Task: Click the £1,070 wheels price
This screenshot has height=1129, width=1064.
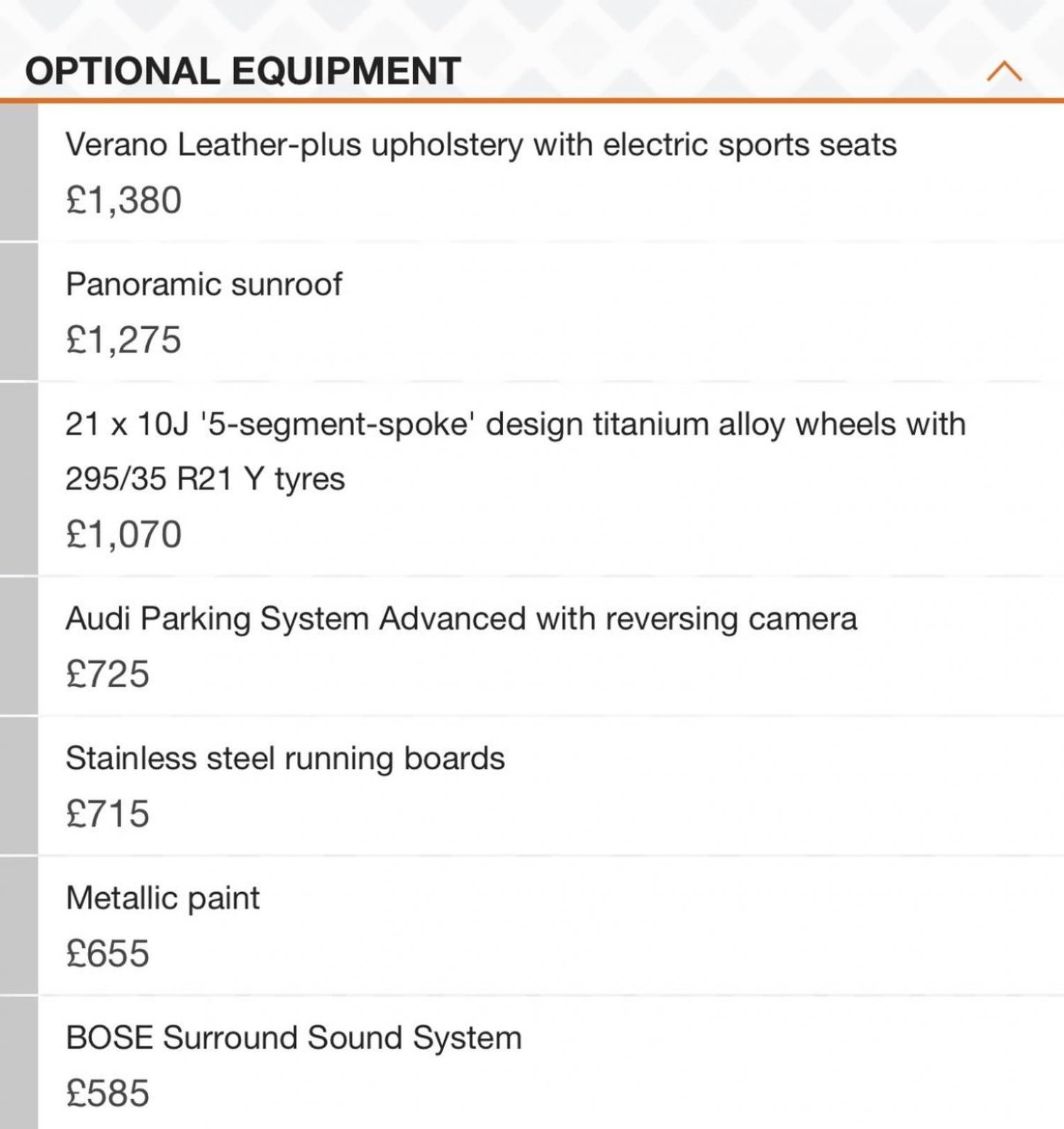Action: [123, 534]
